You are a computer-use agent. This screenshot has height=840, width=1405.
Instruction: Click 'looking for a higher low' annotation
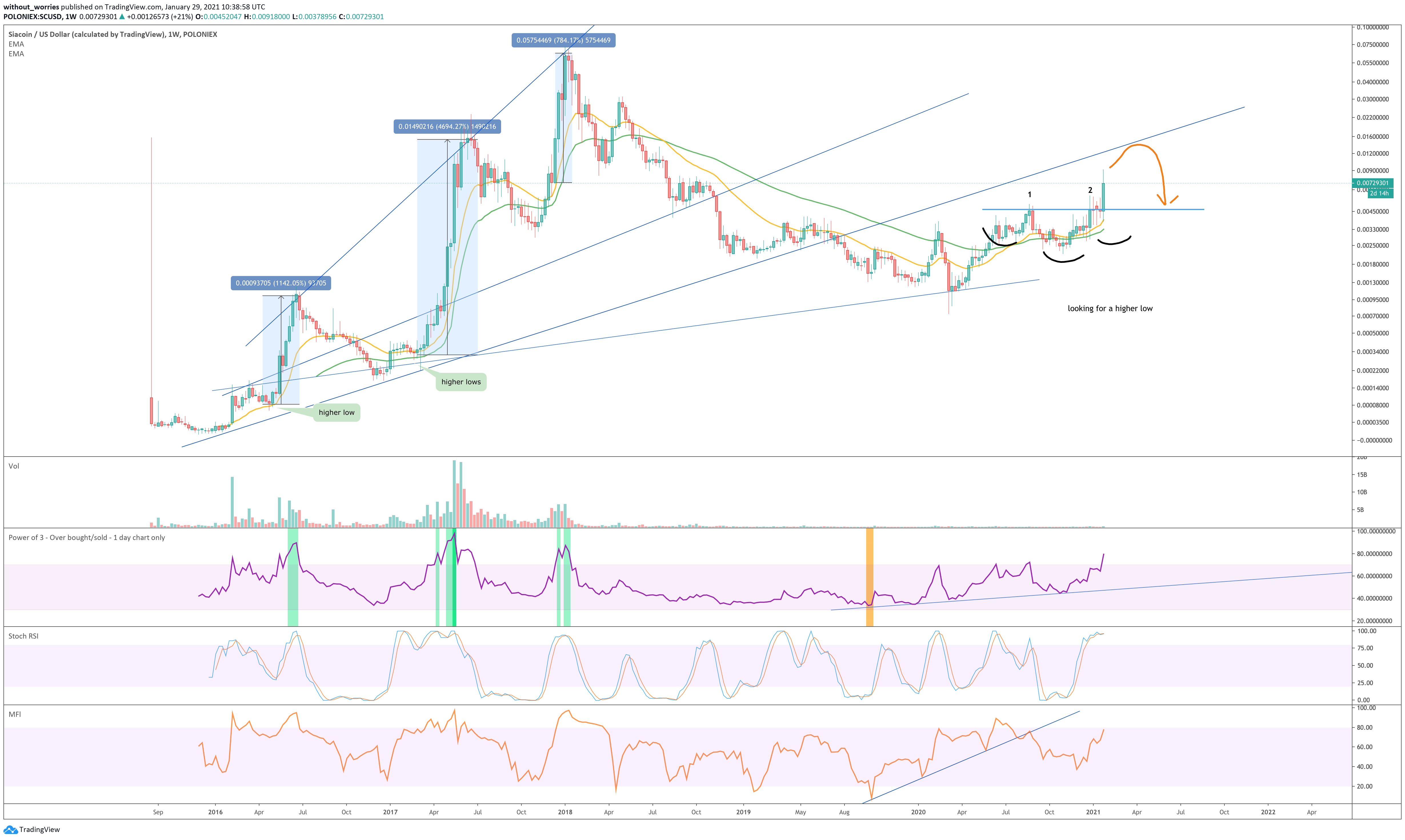coord(1110,309)
